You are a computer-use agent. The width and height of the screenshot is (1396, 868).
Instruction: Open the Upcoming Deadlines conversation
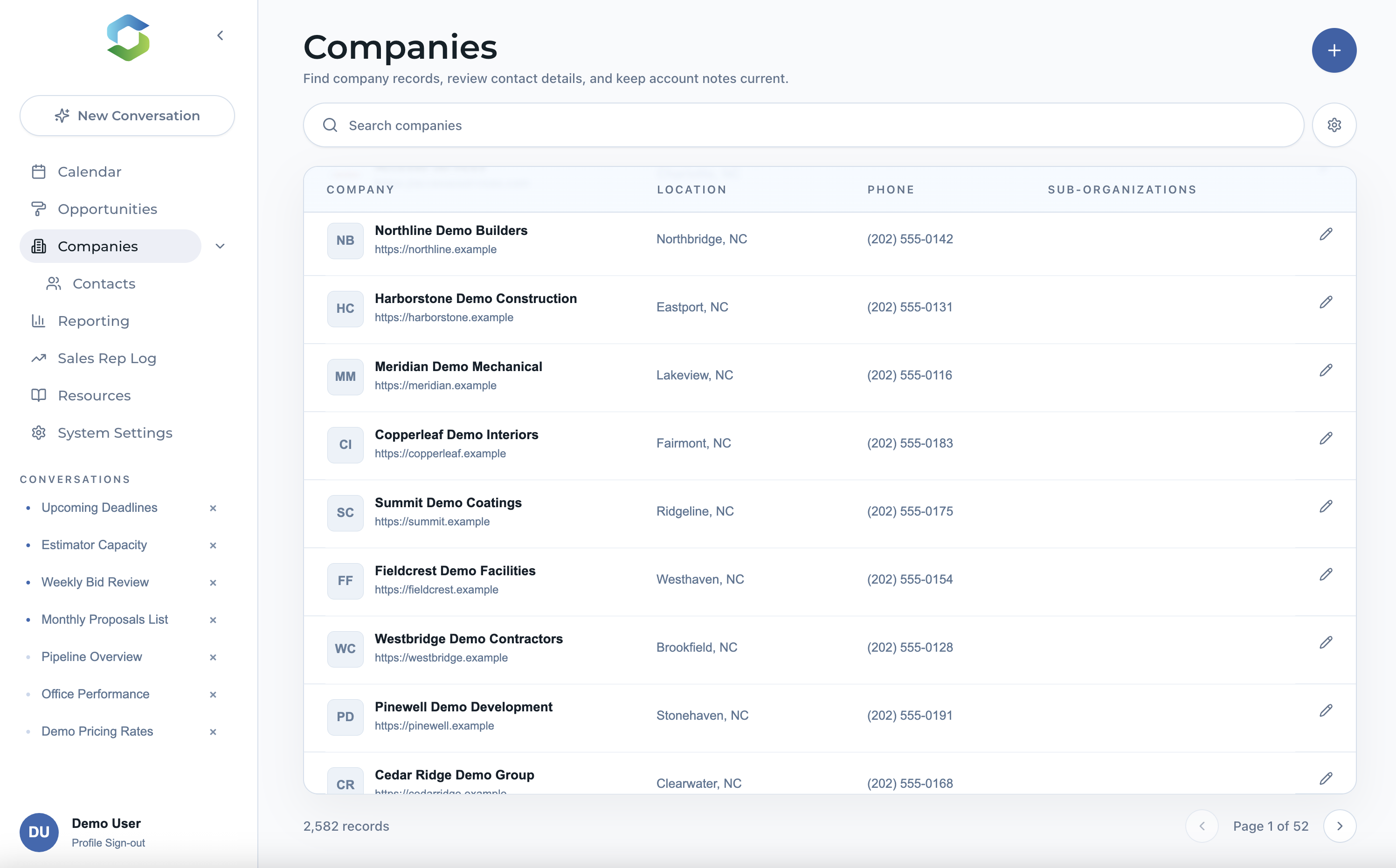pos(99,508)
